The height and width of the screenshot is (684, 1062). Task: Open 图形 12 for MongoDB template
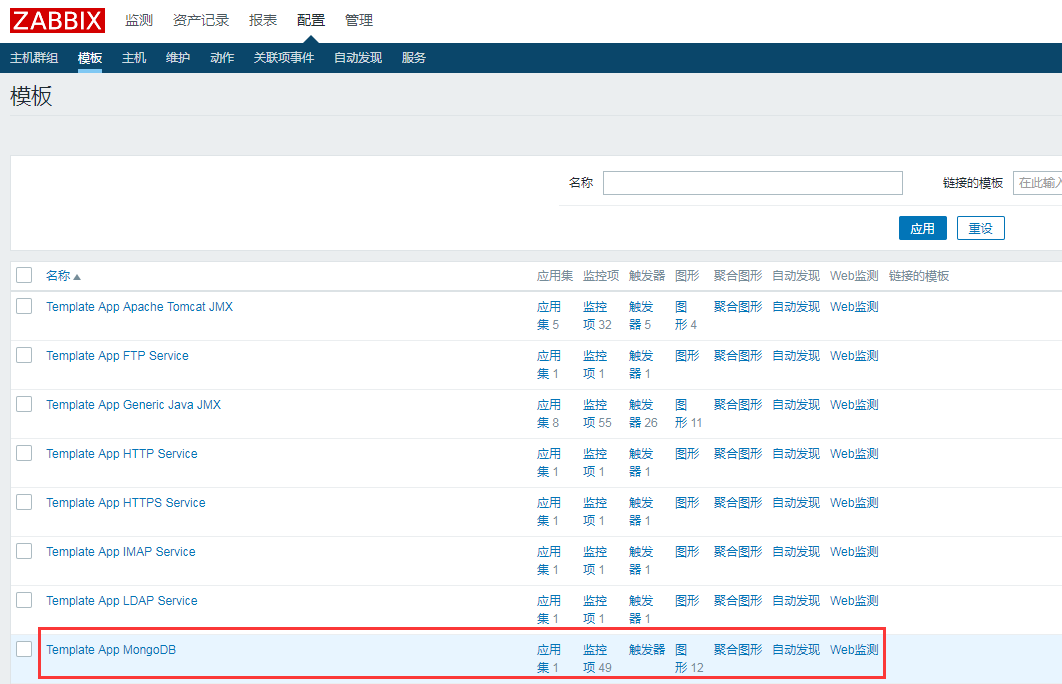(689, 658)
